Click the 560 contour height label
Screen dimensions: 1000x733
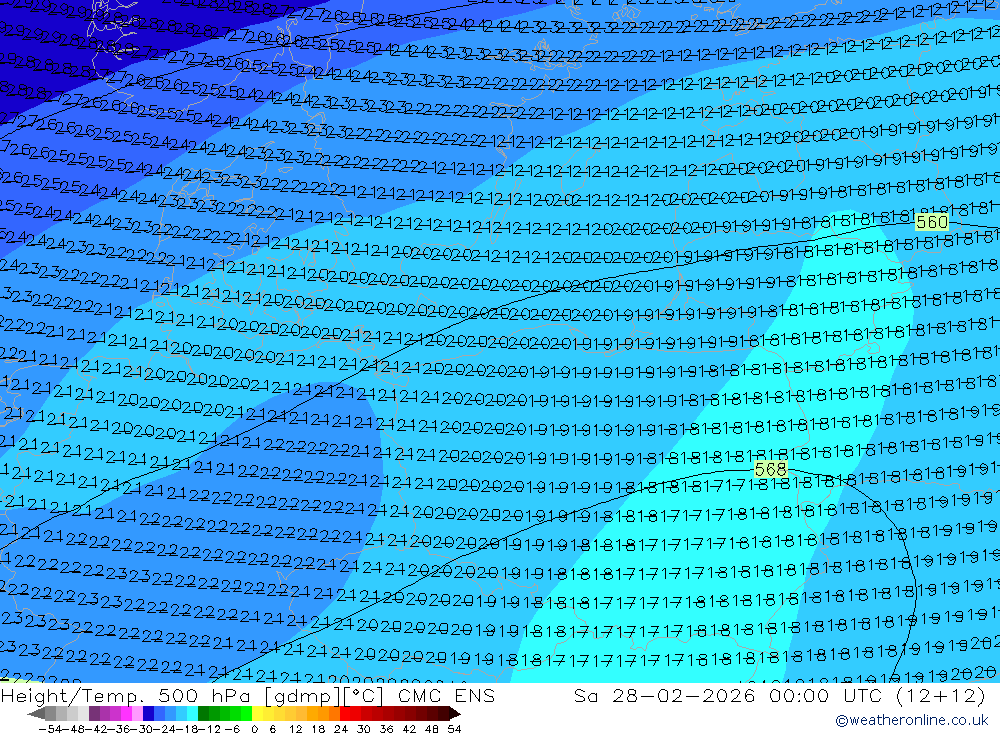coord(931,222)
